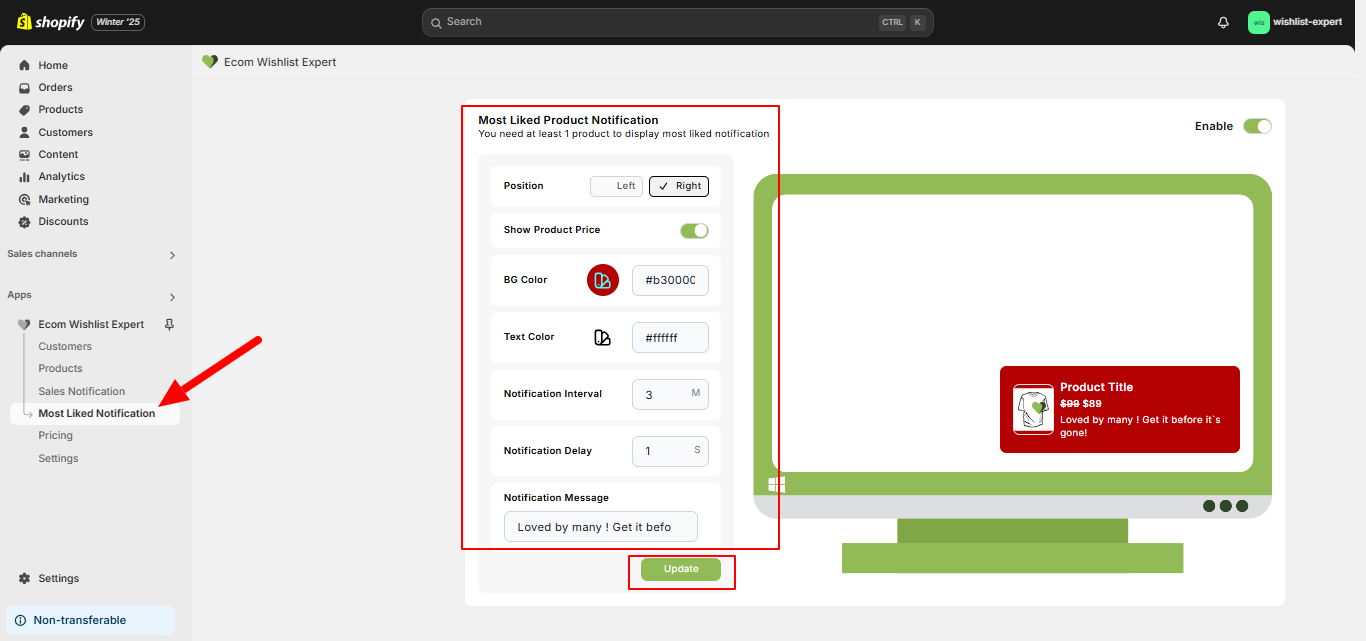The height and width of the screenshot is (641, 1366).
Task: Toggle the Show Product Price switch
Action: pyautogui.click(x=694, y=230)
